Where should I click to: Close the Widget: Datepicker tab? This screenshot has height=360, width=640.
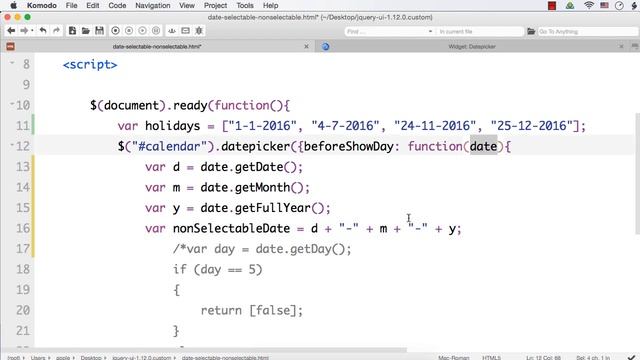[621, 47]
